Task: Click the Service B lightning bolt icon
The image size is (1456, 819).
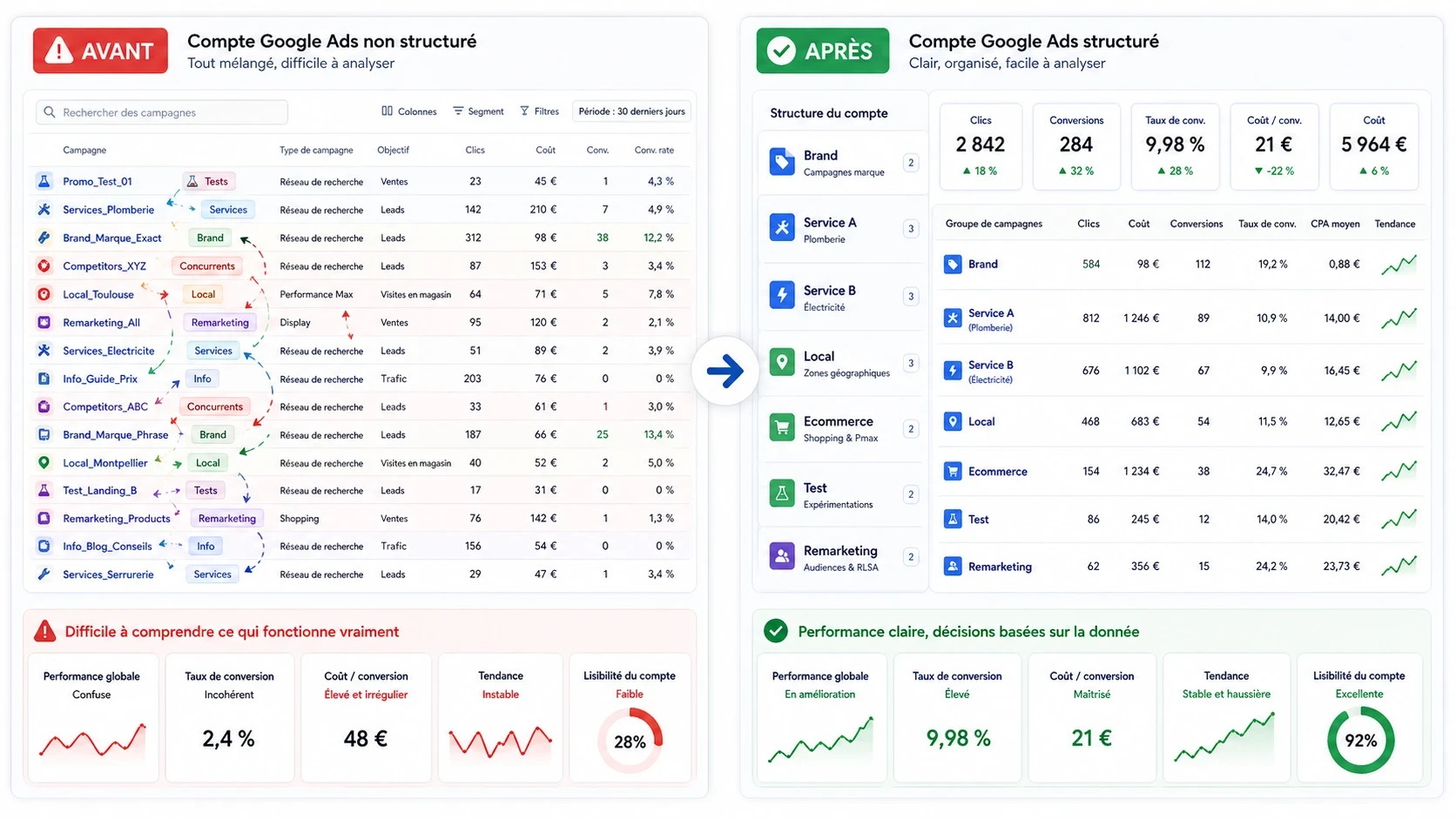Action: [781, 296]
